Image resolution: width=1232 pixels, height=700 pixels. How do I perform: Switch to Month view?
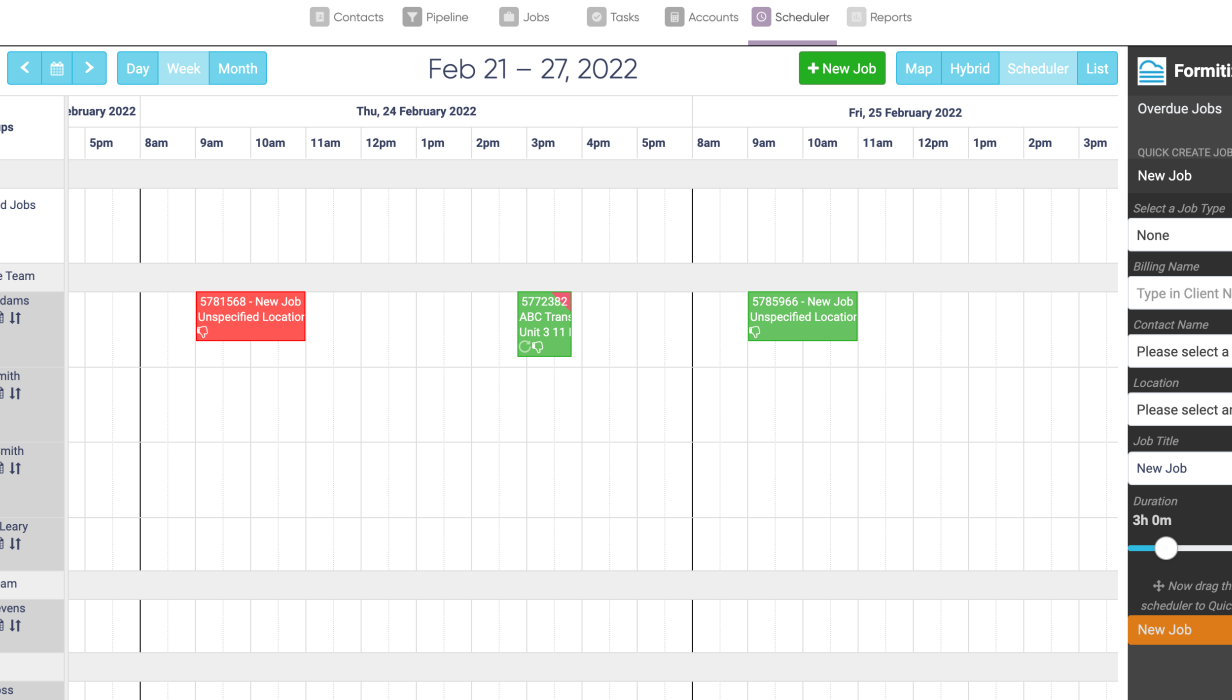click(238, 68)
